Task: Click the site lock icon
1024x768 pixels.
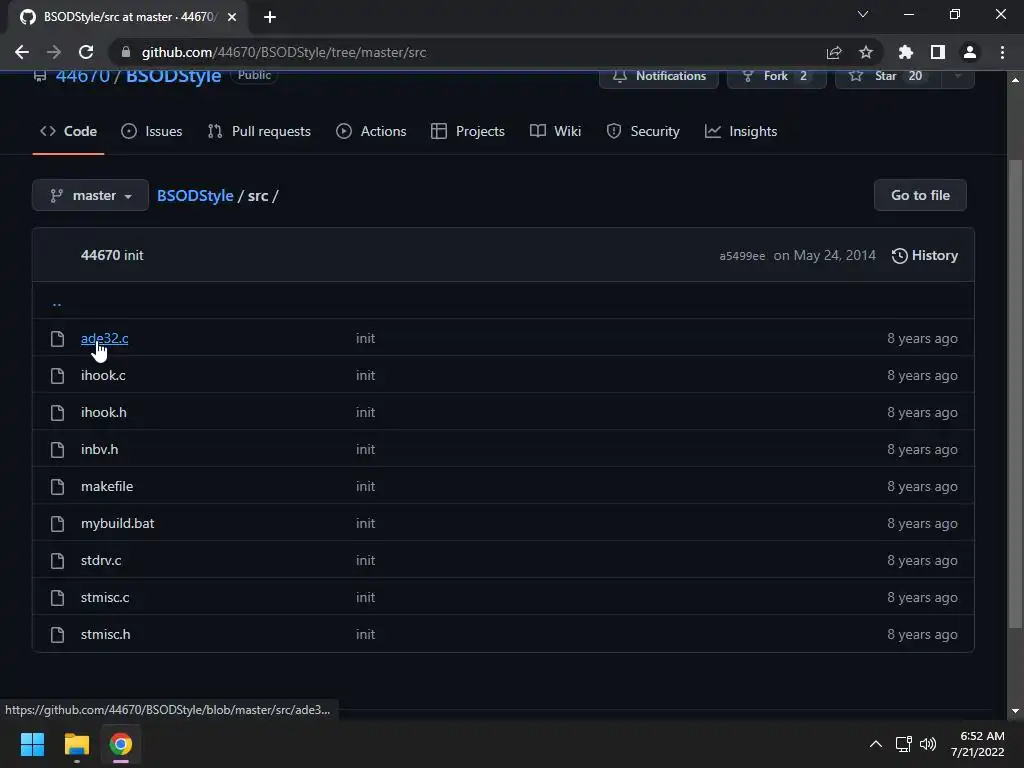Action: 126,52
